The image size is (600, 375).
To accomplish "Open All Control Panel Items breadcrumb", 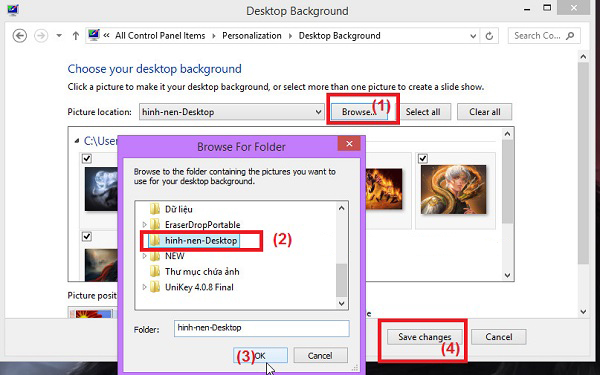I will pyautogui.click(x=160, y=36).
